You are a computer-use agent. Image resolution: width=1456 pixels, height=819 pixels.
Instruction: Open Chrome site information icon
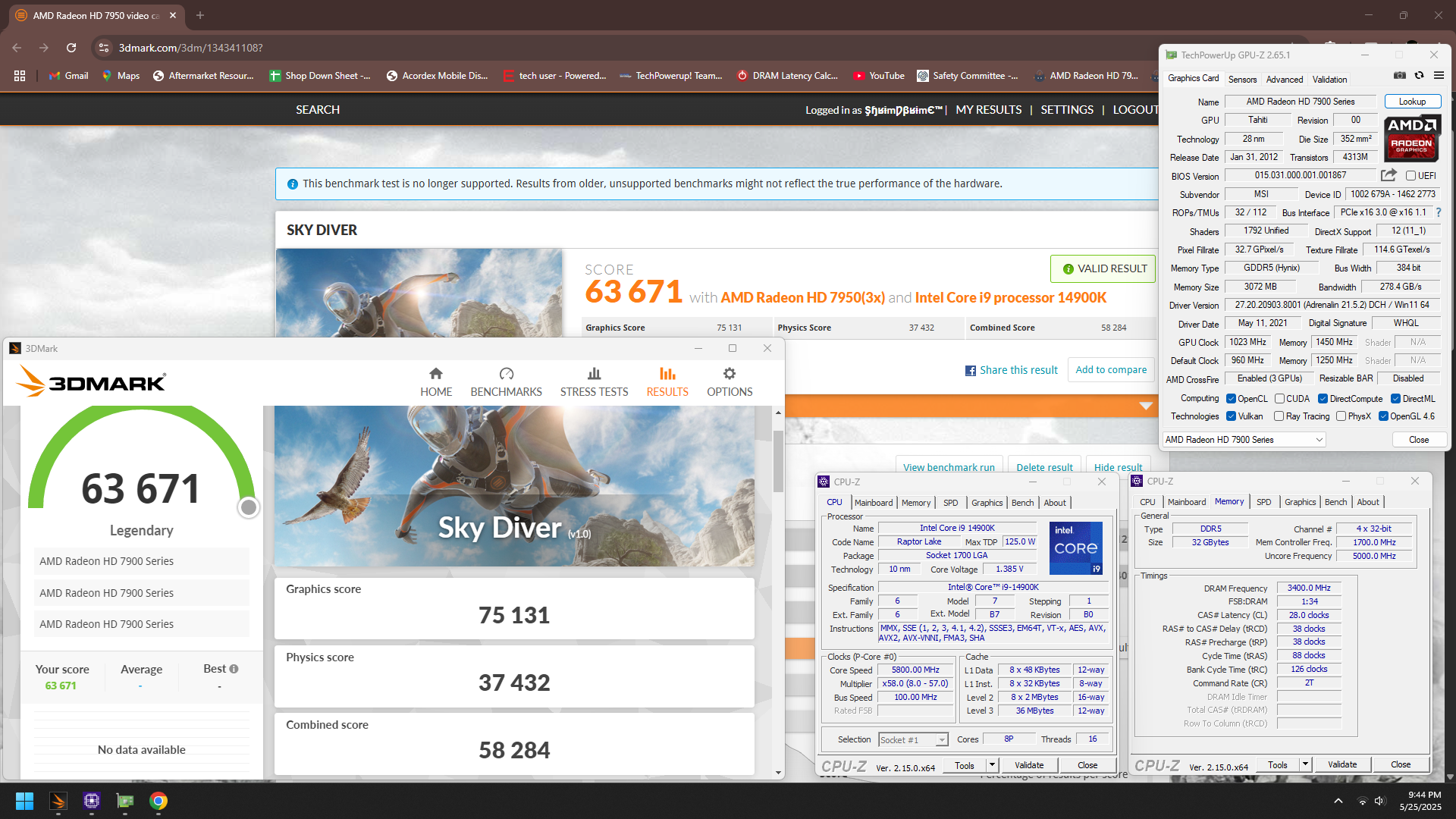click(103, 48)
